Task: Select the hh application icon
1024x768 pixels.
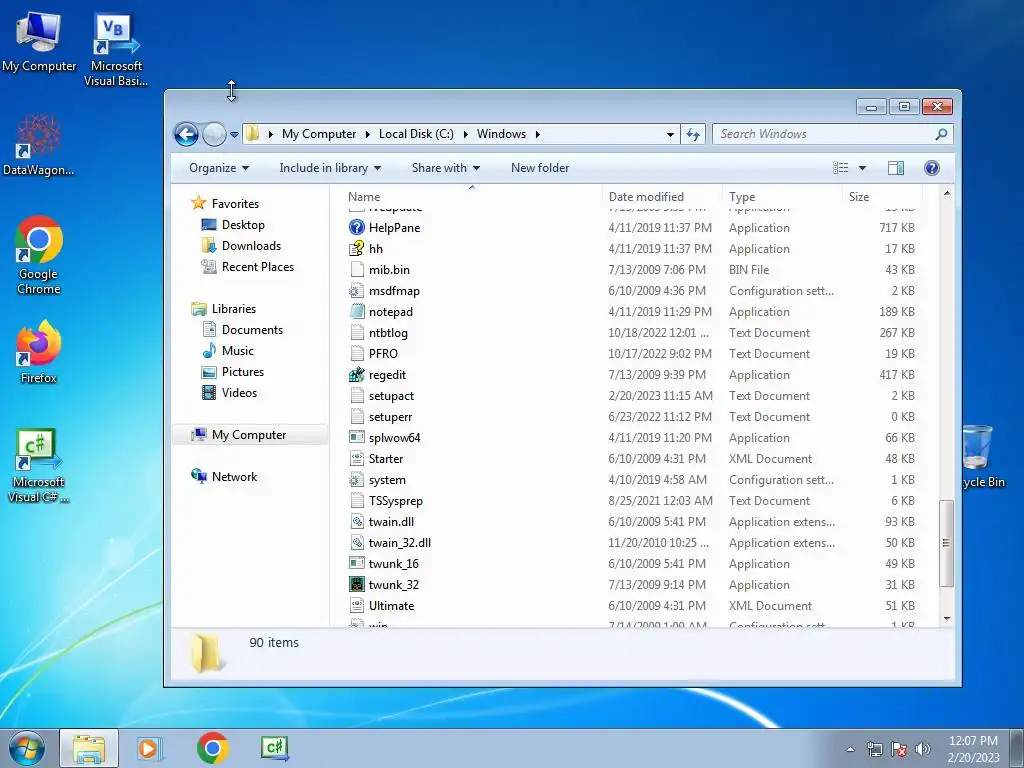Action: (357, 248)
